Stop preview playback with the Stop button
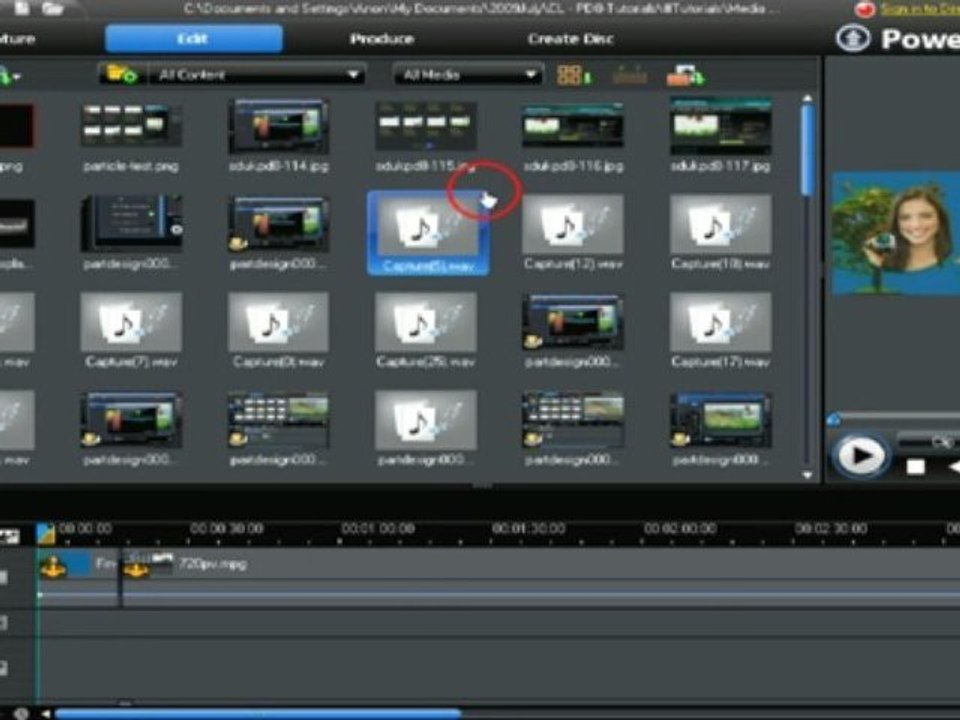 916,467
